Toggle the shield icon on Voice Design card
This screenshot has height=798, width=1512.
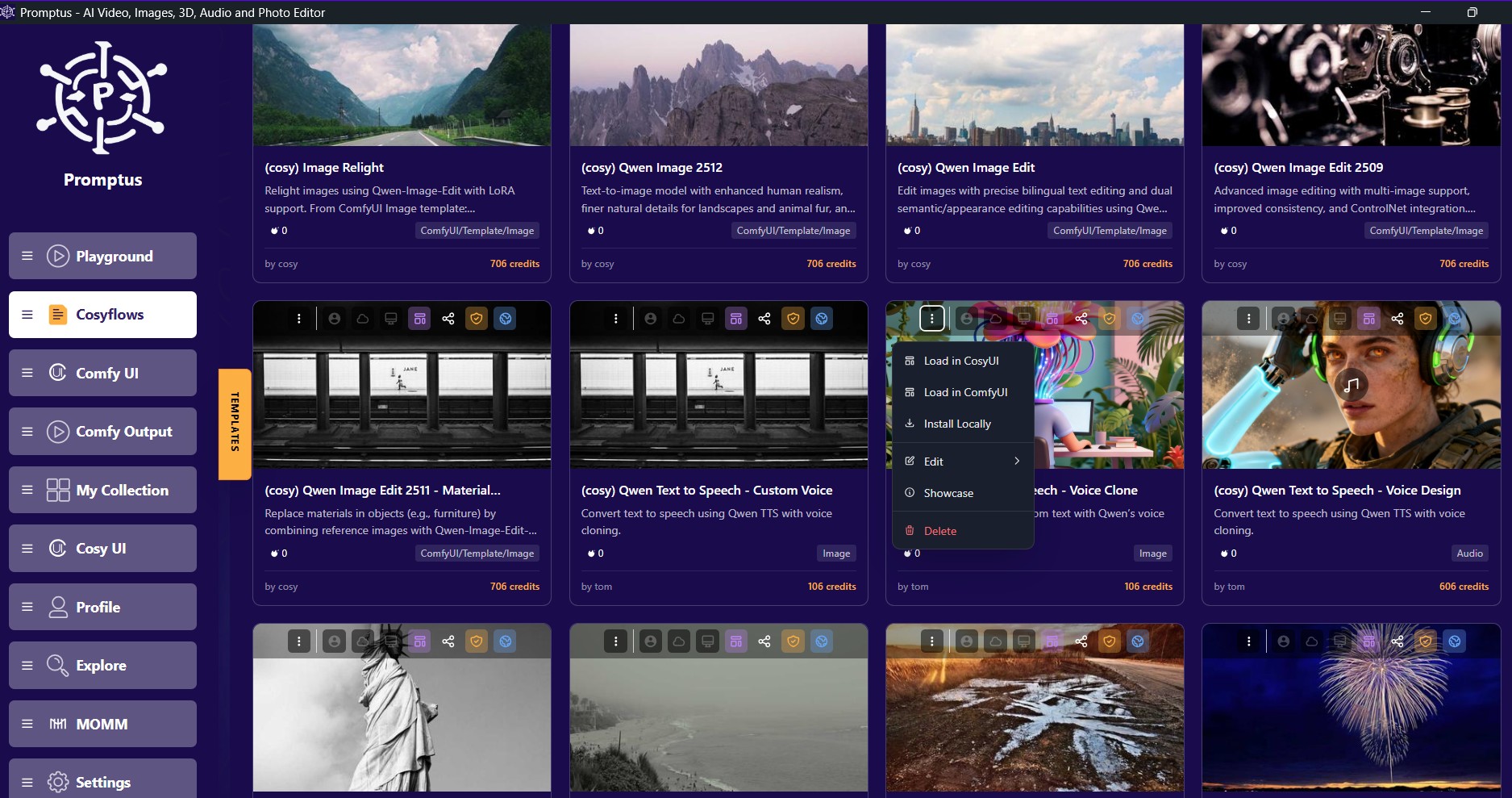1426,319
